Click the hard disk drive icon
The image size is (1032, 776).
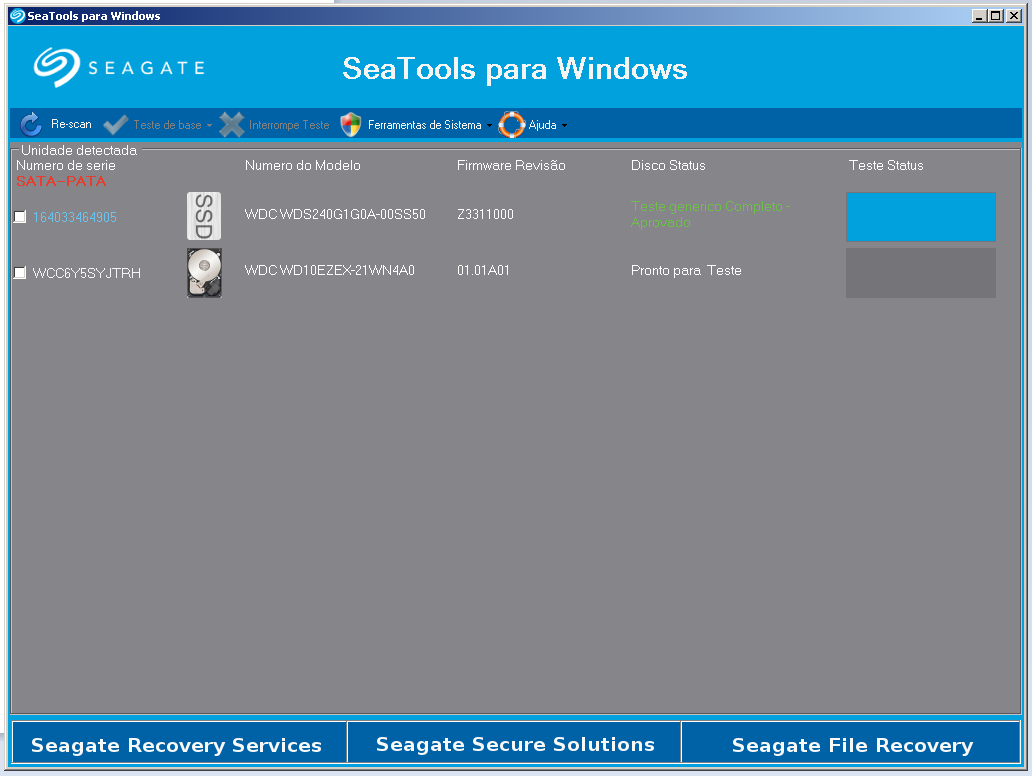tap(204, 272)
